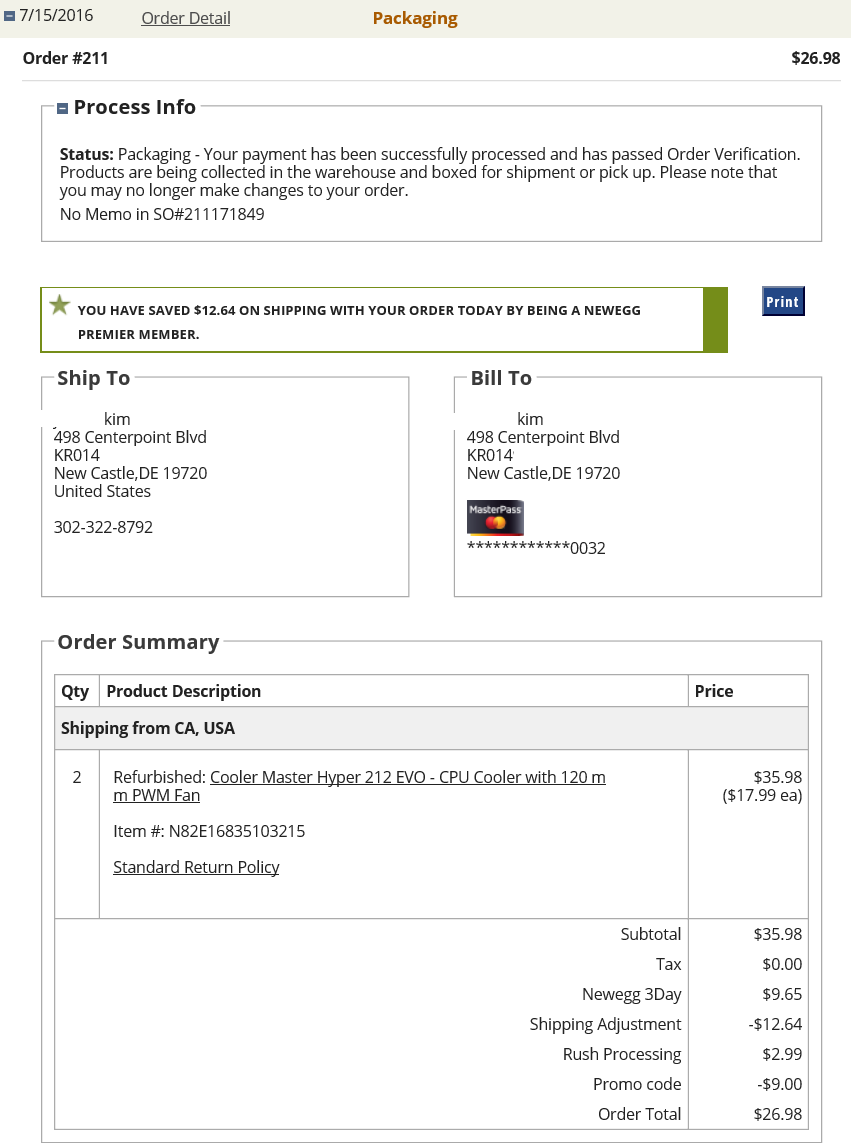This screenshot has height=1143, width=851.
Task: Click item number N82E16835103215
Action: point(209,831)
